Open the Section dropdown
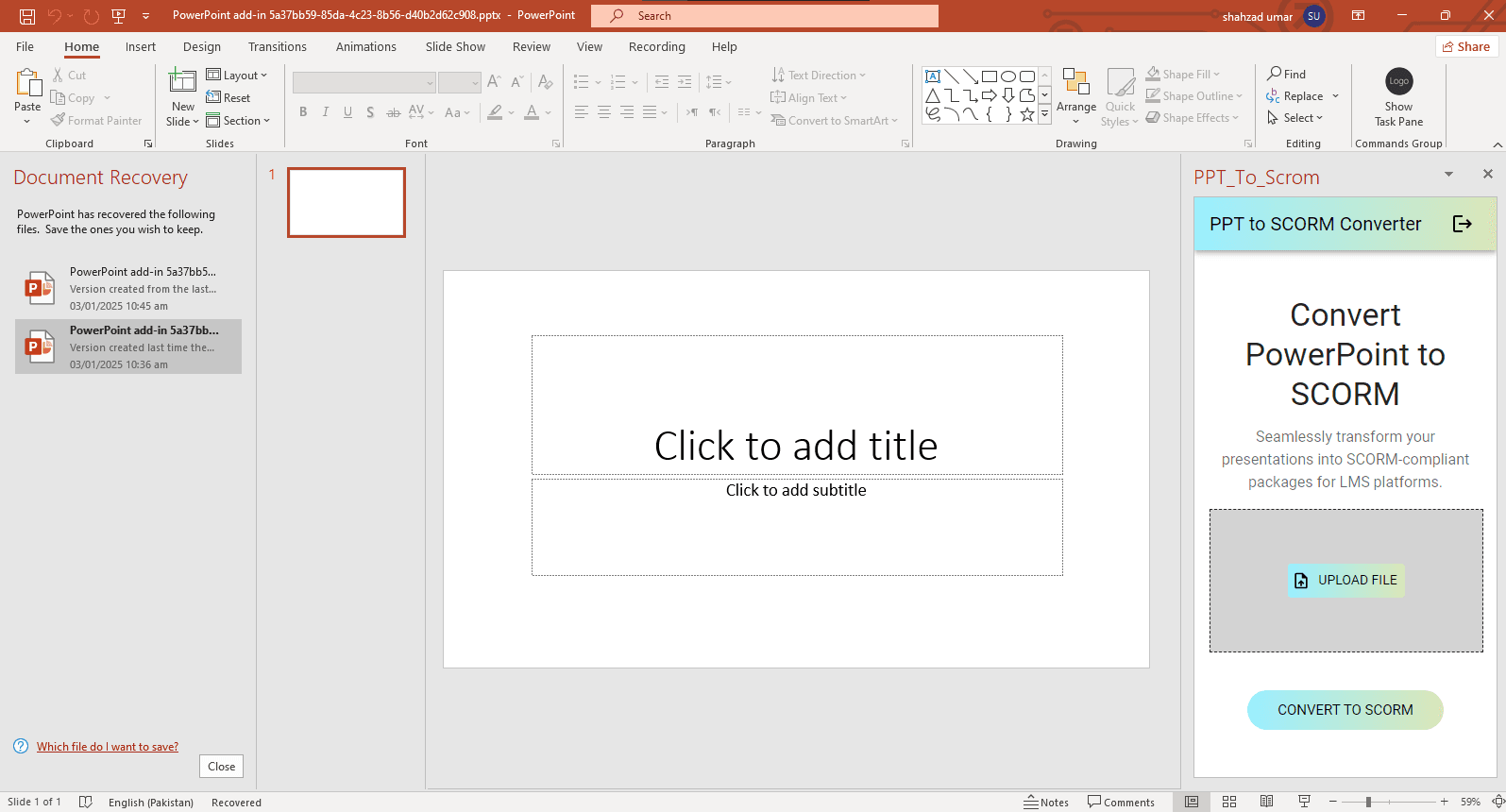The height and width of the screenshot is (812, 1506). point(238,120)
